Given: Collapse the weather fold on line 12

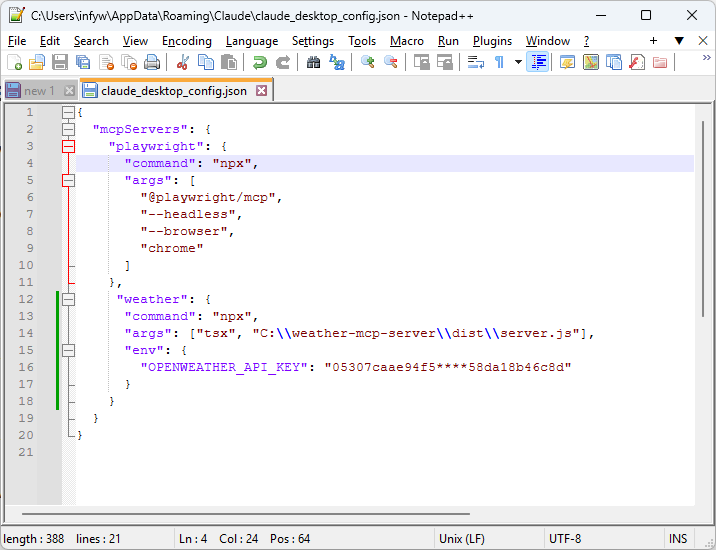Looking at the screenshot, I should 68,299.
